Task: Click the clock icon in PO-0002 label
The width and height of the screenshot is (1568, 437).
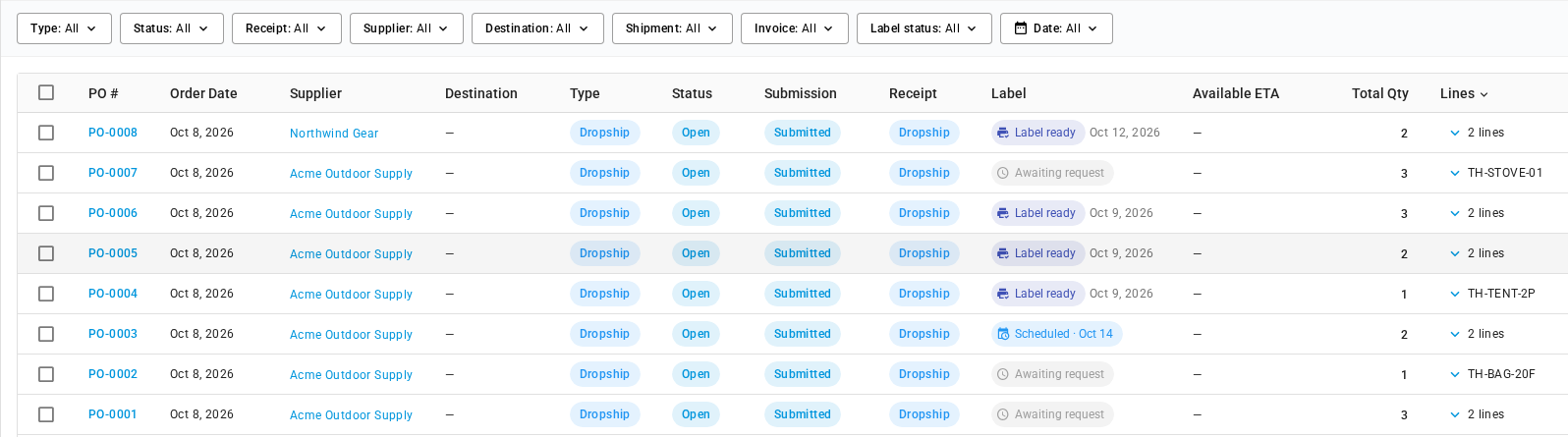Action: 1002,374
